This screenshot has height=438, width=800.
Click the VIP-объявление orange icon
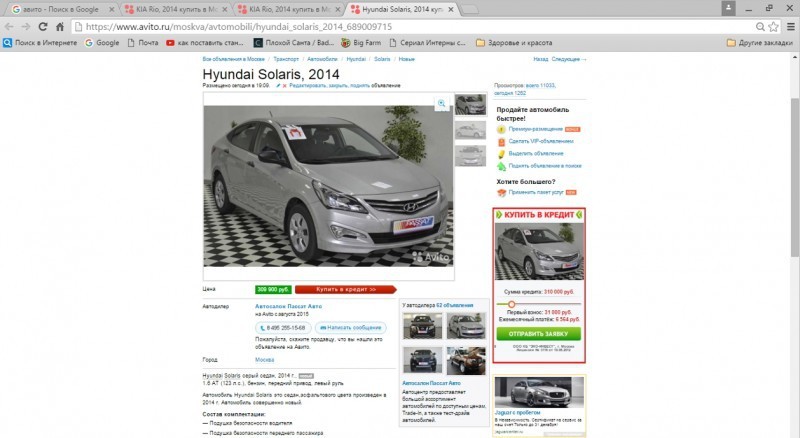pyautogui.click(x=502, y=142)
